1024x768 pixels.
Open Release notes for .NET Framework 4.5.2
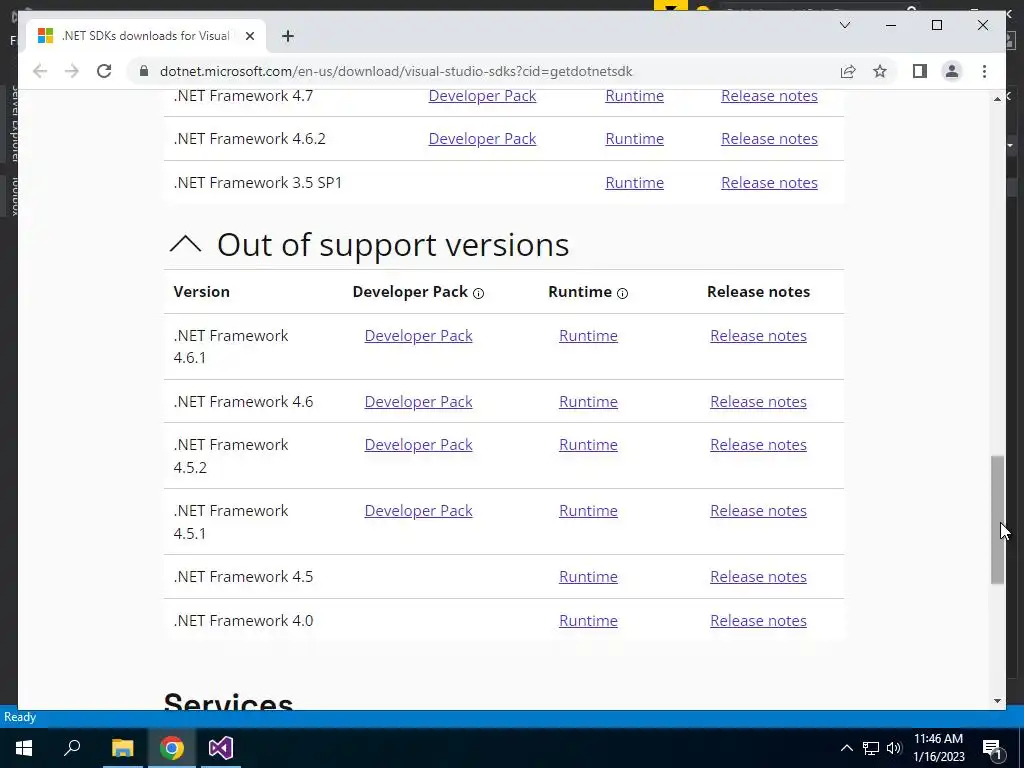pyautogui.click(x=758, y=444)
